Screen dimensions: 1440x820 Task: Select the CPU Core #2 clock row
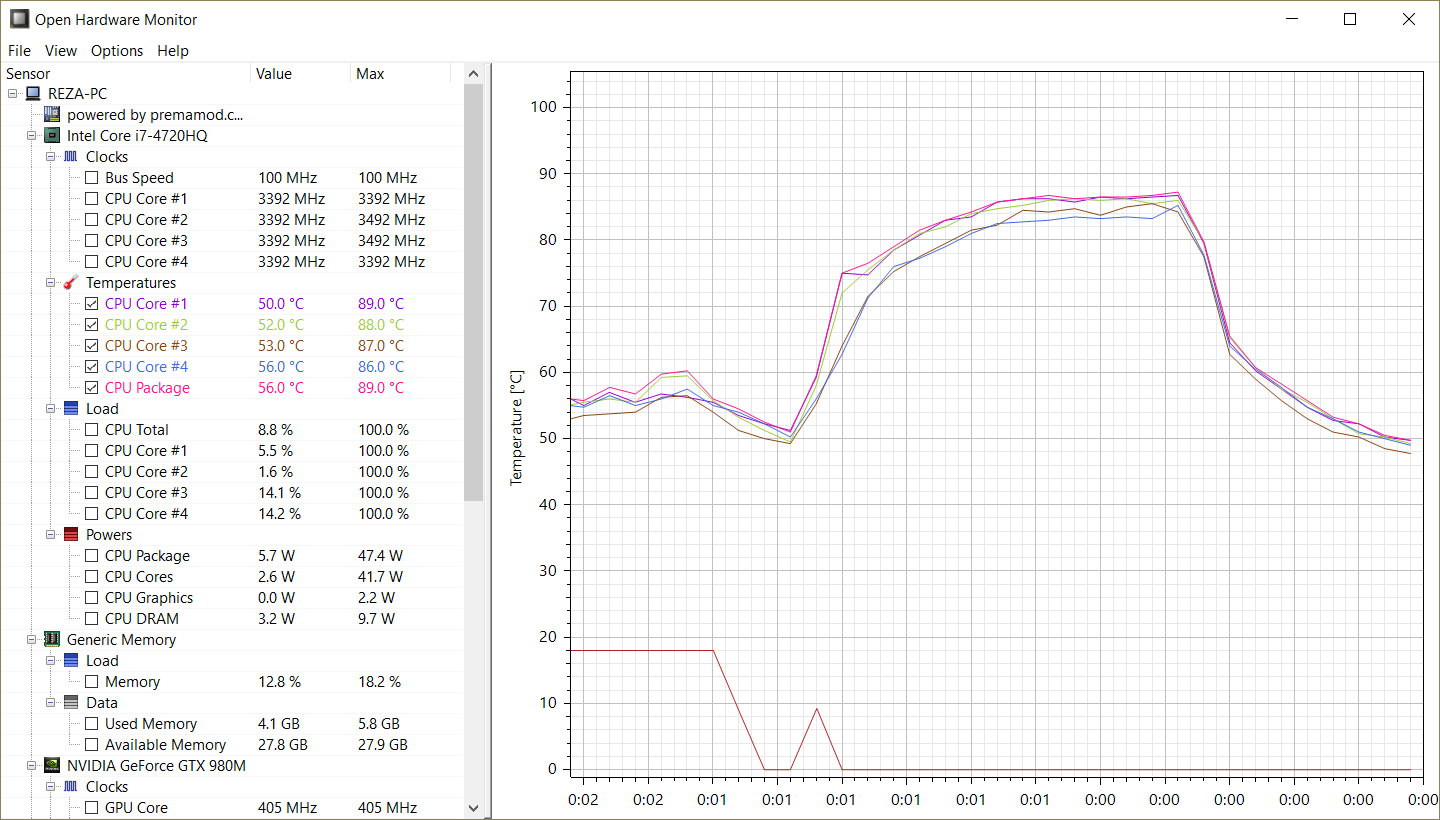coord(233,219)
